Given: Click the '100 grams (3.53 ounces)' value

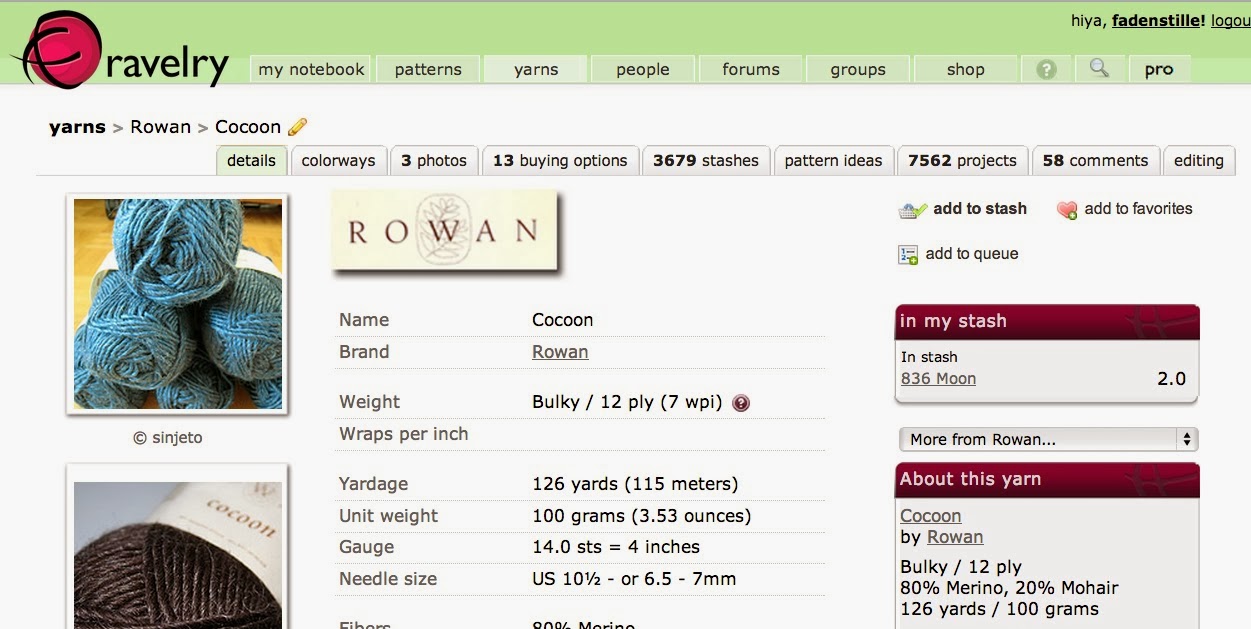Looking at the screenshot, I should pos(641,516).
